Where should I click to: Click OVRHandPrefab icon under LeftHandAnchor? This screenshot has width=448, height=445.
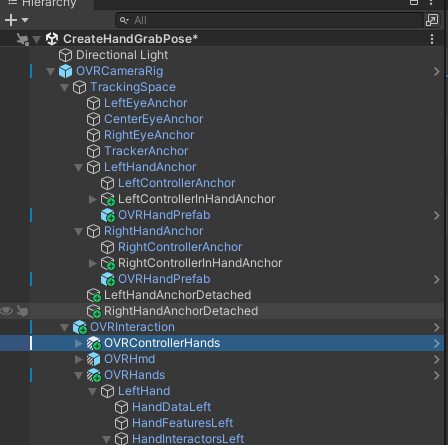click(x=108, y=215)
